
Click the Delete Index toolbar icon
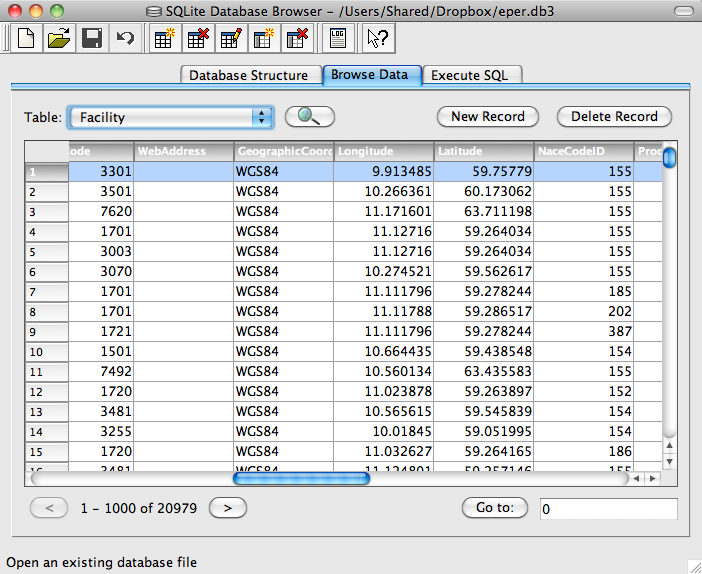297,40
